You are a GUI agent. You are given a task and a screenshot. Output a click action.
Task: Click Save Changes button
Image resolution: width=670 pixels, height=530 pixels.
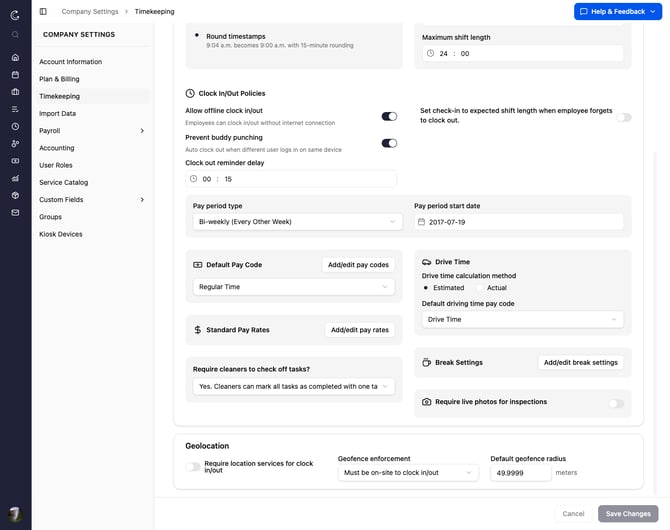628,514
